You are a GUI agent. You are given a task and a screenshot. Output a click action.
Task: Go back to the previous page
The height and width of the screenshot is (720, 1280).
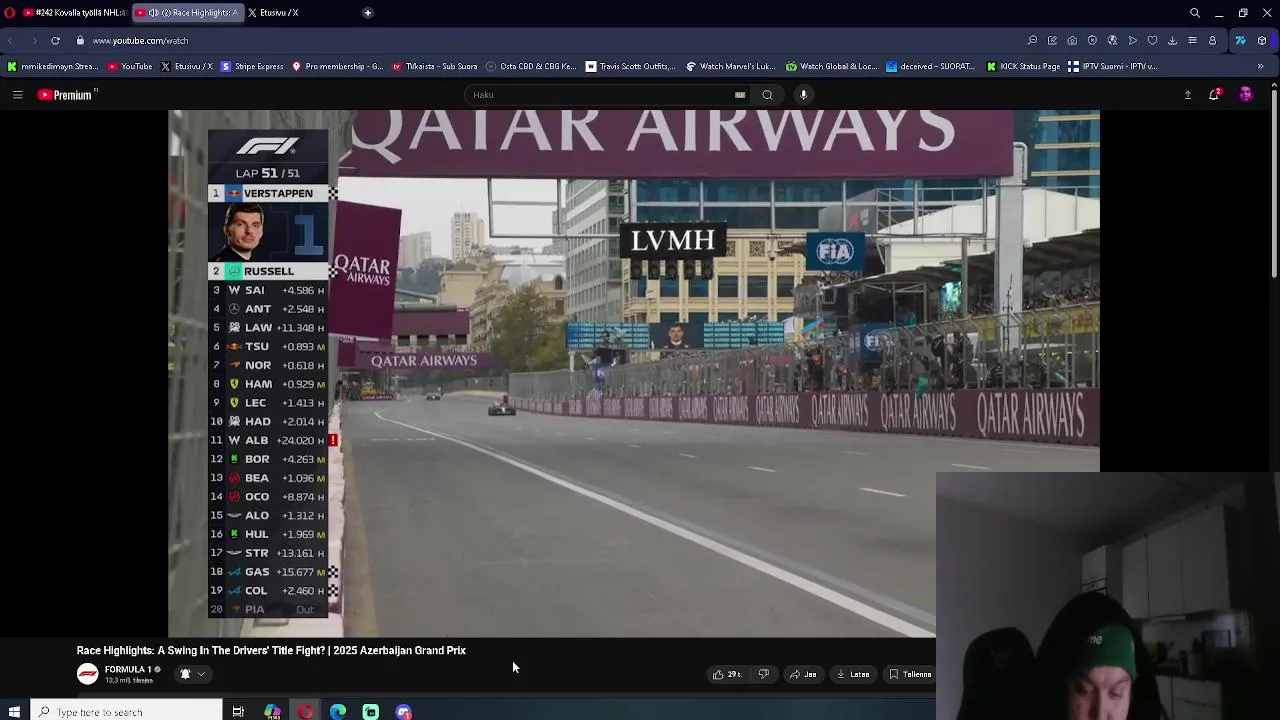point(11,41)
